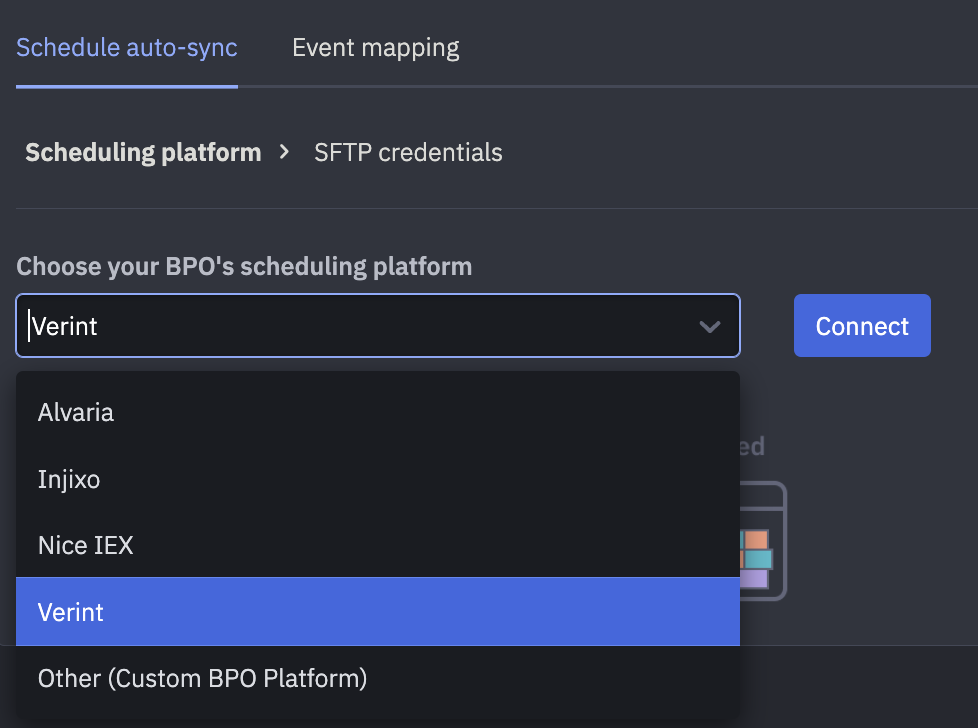
Task: Select Other (Custom BPO Platform) option
Action: [201, 678]
